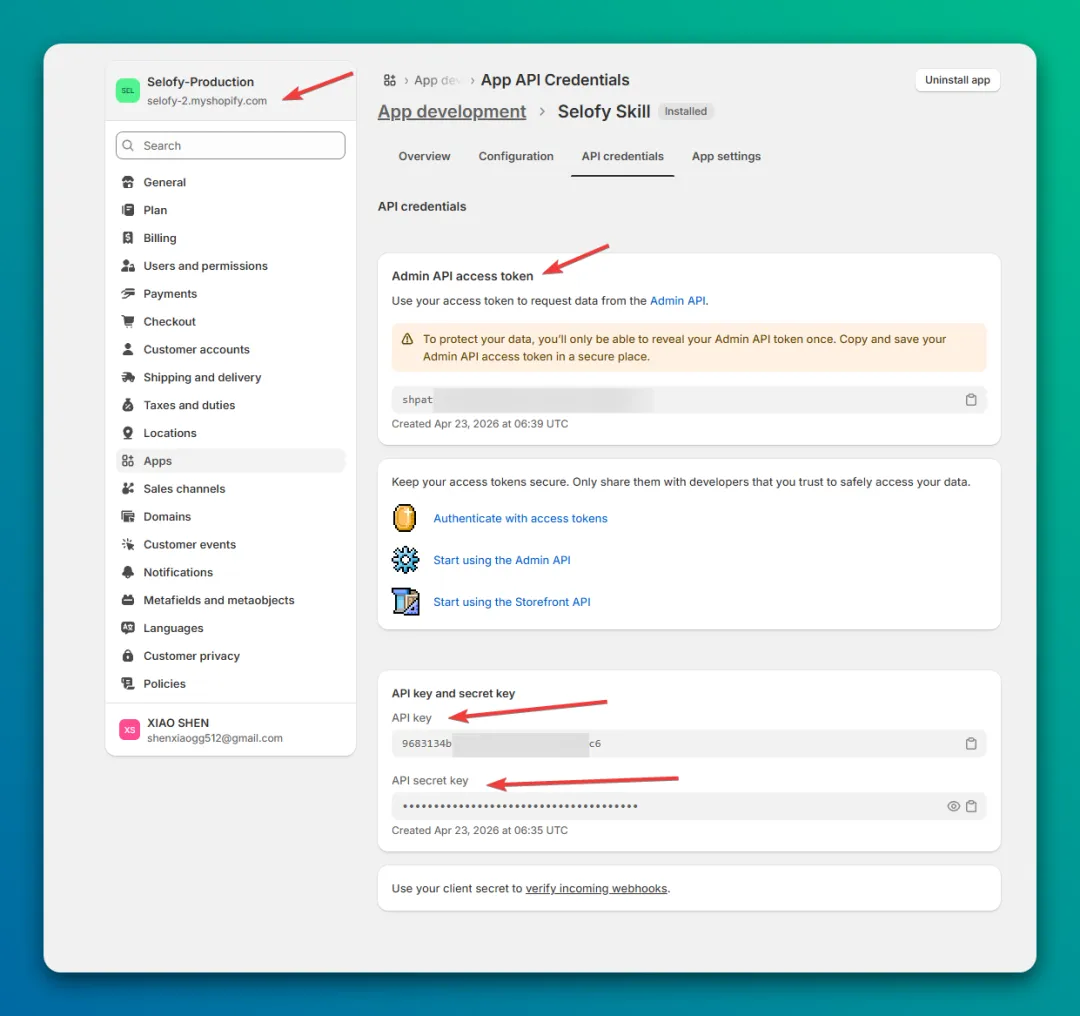Viewport: 1080px width, 1016px height.
Task: Click the Selofy Skill app title
Action: point(603,112)
